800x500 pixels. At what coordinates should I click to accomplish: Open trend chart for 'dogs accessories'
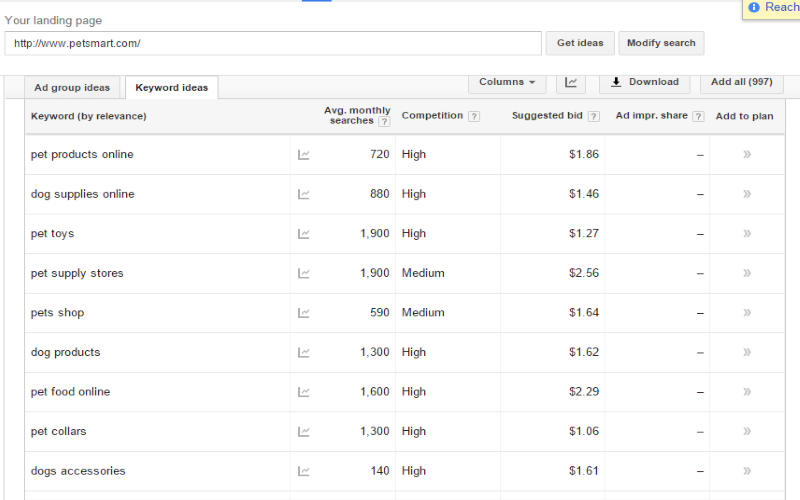[x=304, y=471]
